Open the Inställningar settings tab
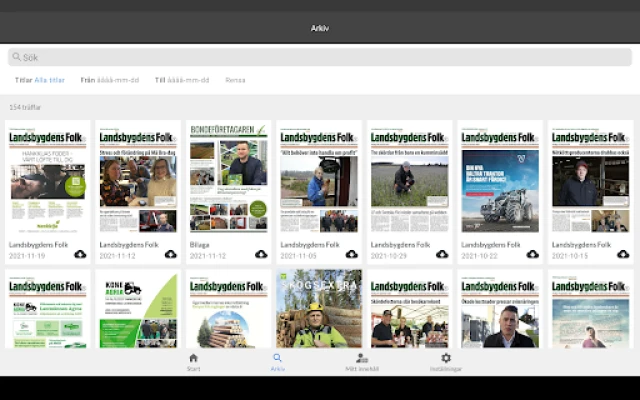This screenshot has height=400, width=640. [446, 362]
